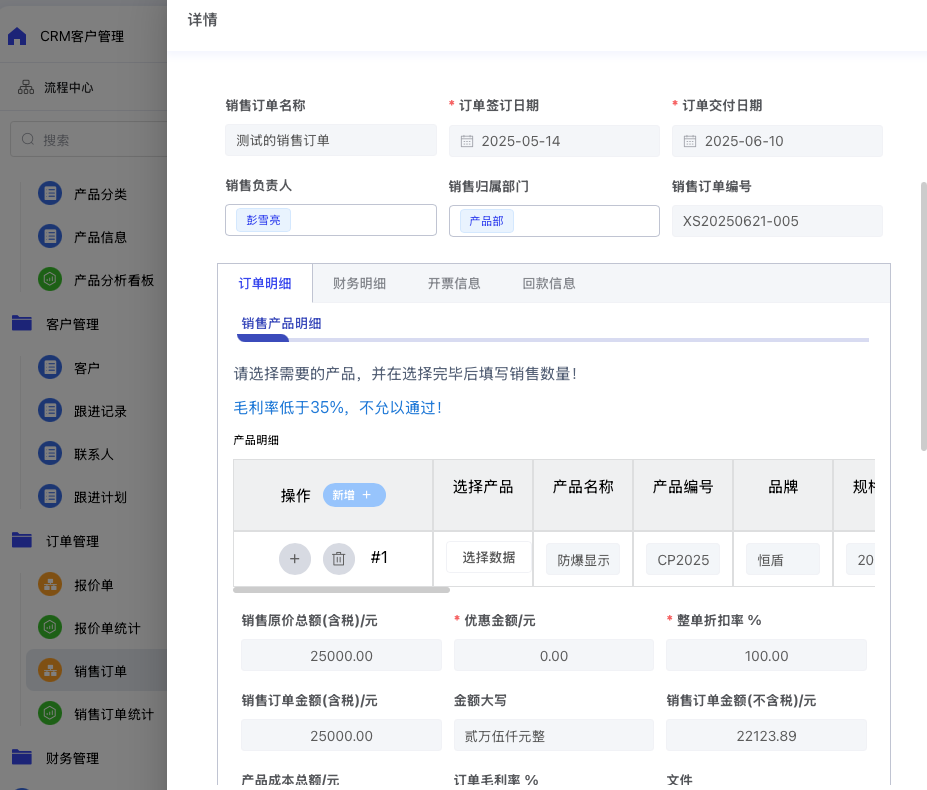This screenshot has height=790, width=927.
Task: Click the 跟进记录 list icon
Action: pos(50,410)
